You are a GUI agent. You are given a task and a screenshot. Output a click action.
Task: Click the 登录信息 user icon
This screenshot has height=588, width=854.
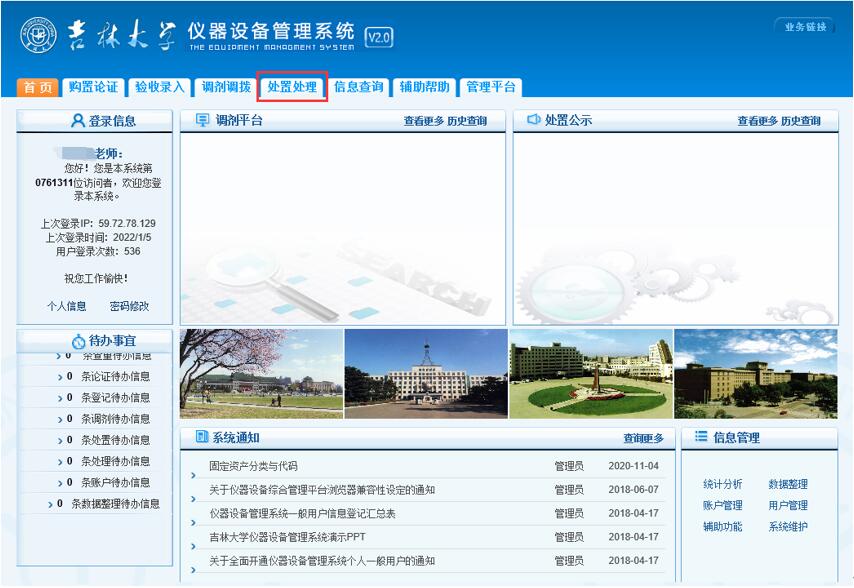(x=78, y=121)
